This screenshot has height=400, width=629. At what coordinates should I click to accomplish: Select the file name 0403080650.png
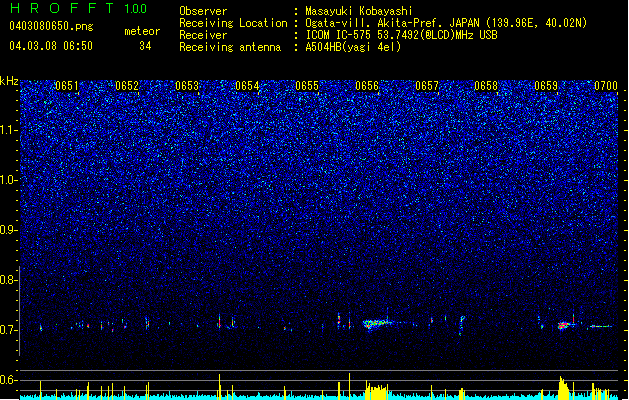click(x=51, y=26)
